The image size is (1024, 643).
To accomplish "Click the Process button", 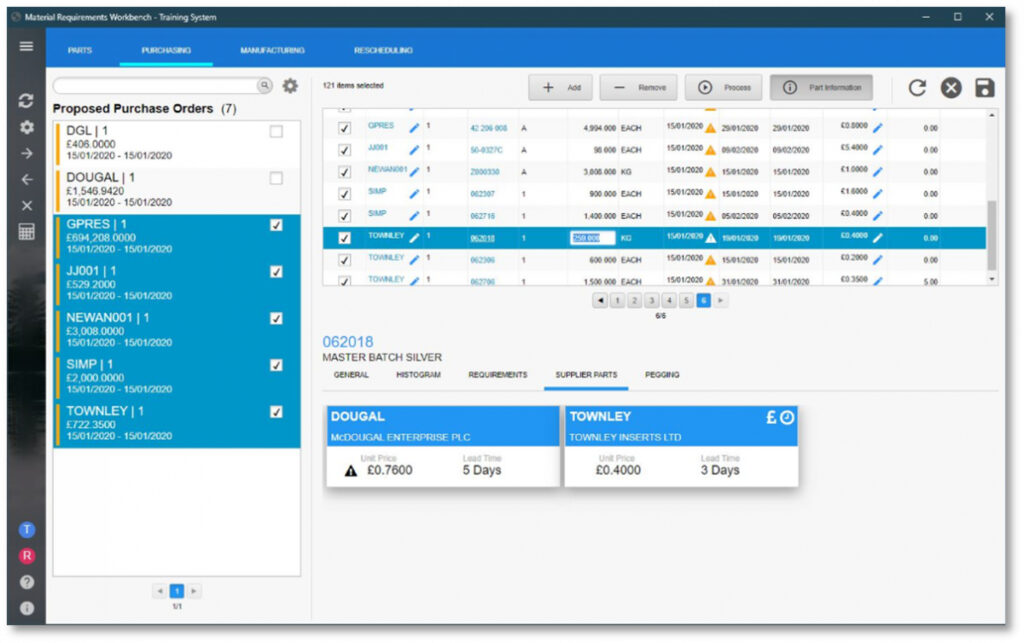I will pos(723,88).
